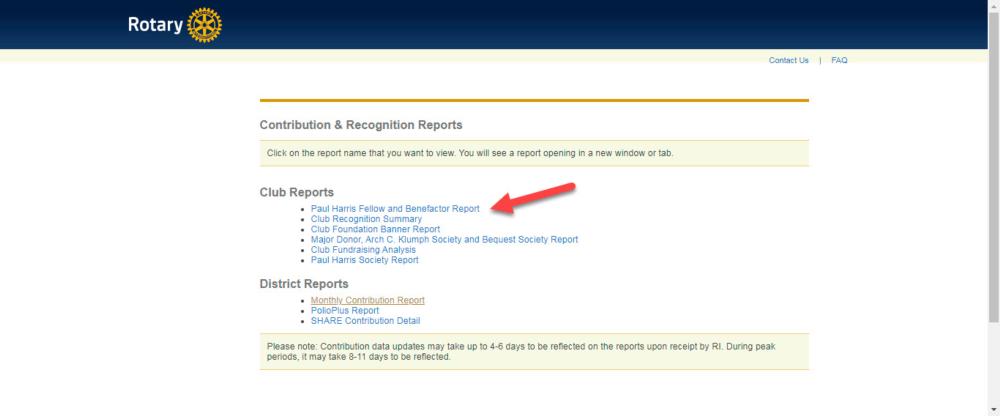
Task: Open the Monthly Contribution Report
Action: (x=367, y=301)
